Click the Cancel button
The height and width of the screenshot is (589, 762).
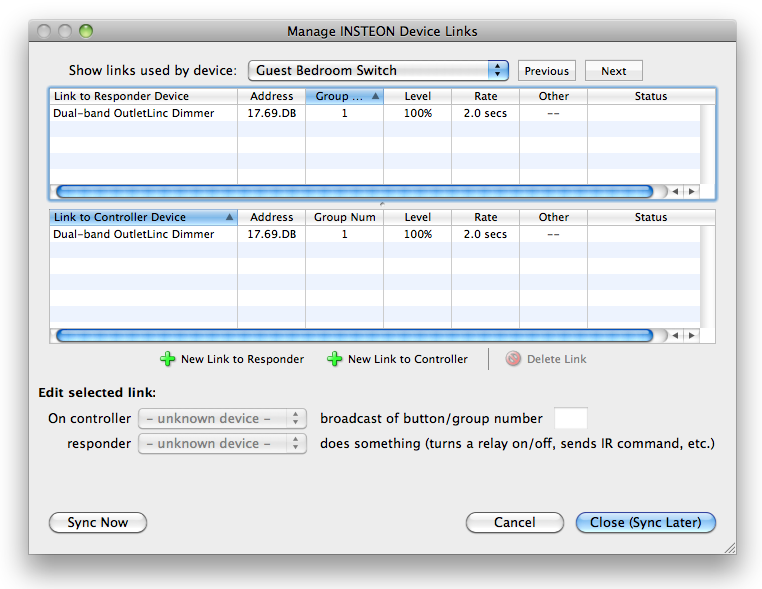click(x=515, y=522)
